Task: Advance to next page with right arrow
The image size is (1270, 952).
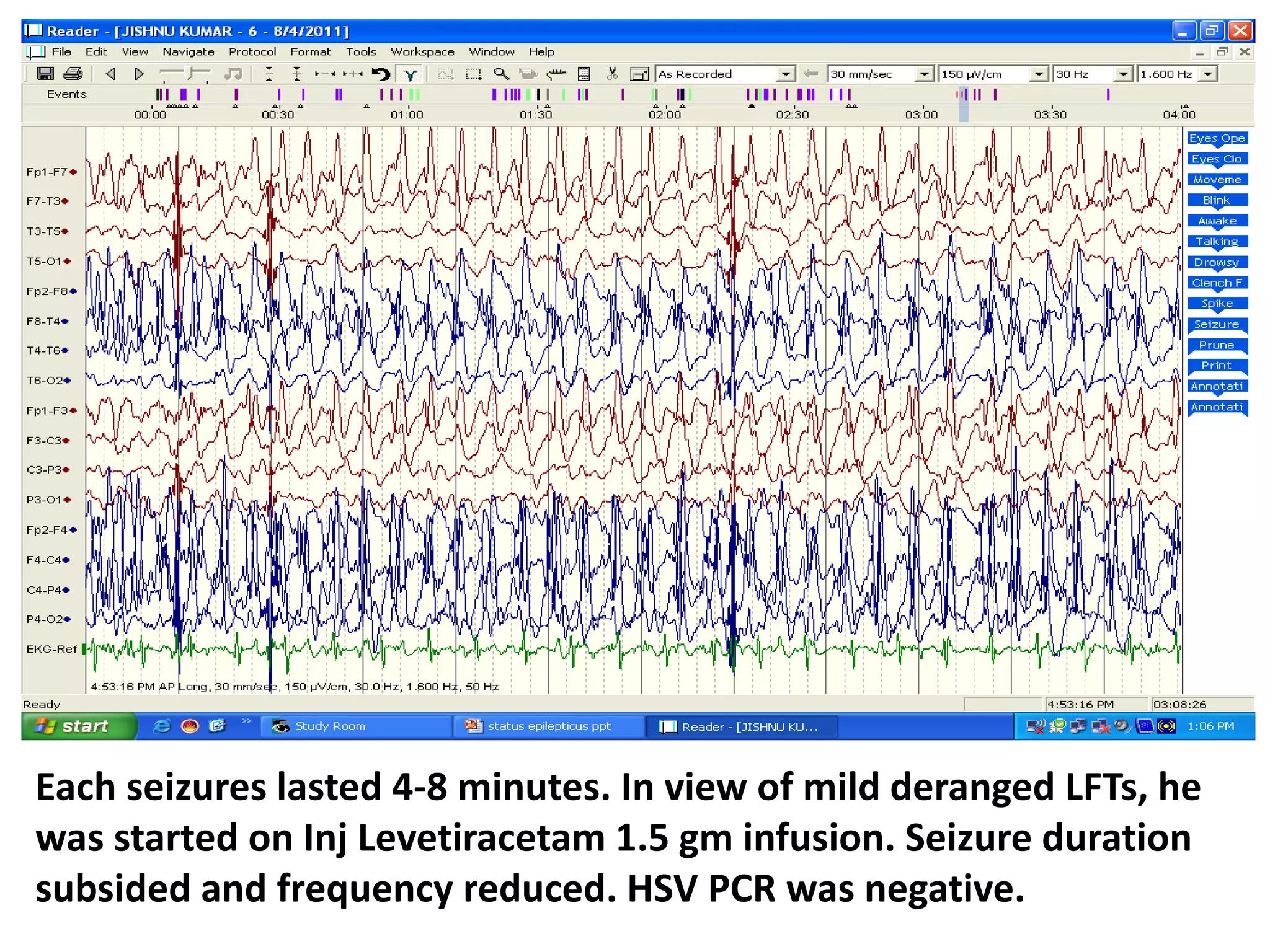Action: point(139,74)
